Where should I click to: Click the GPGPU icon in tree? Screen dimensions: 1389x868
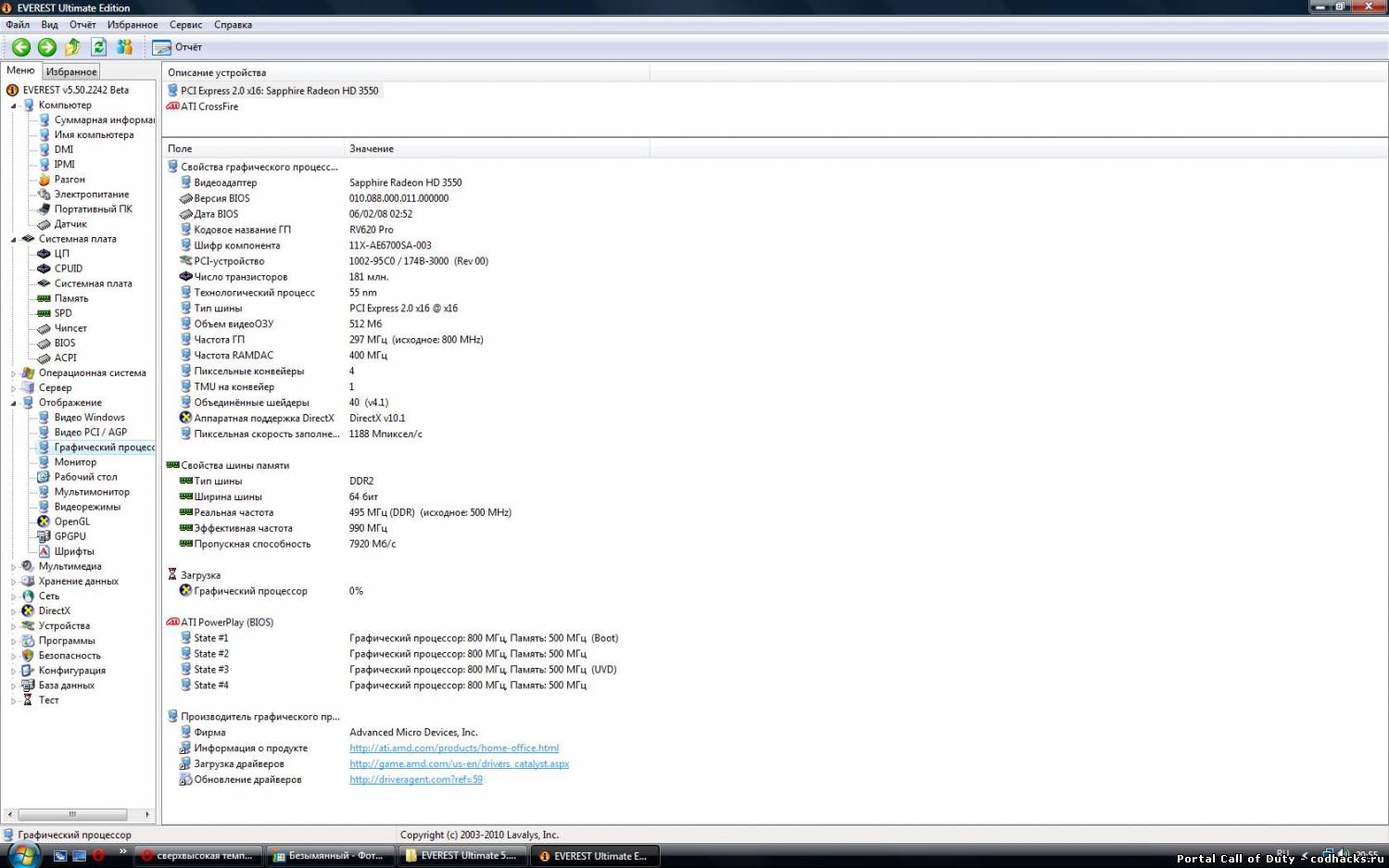[44, 536]
